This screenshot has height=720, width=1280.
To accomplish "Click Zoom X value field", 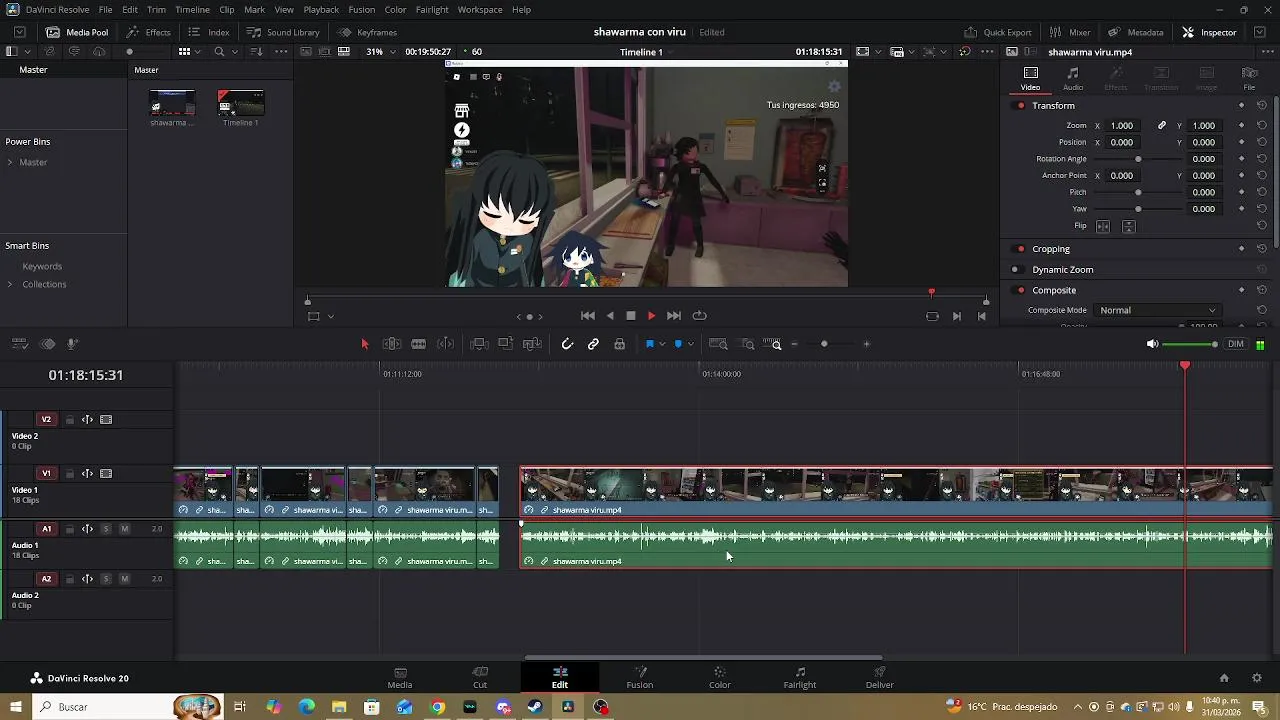I will point(1123,126).
